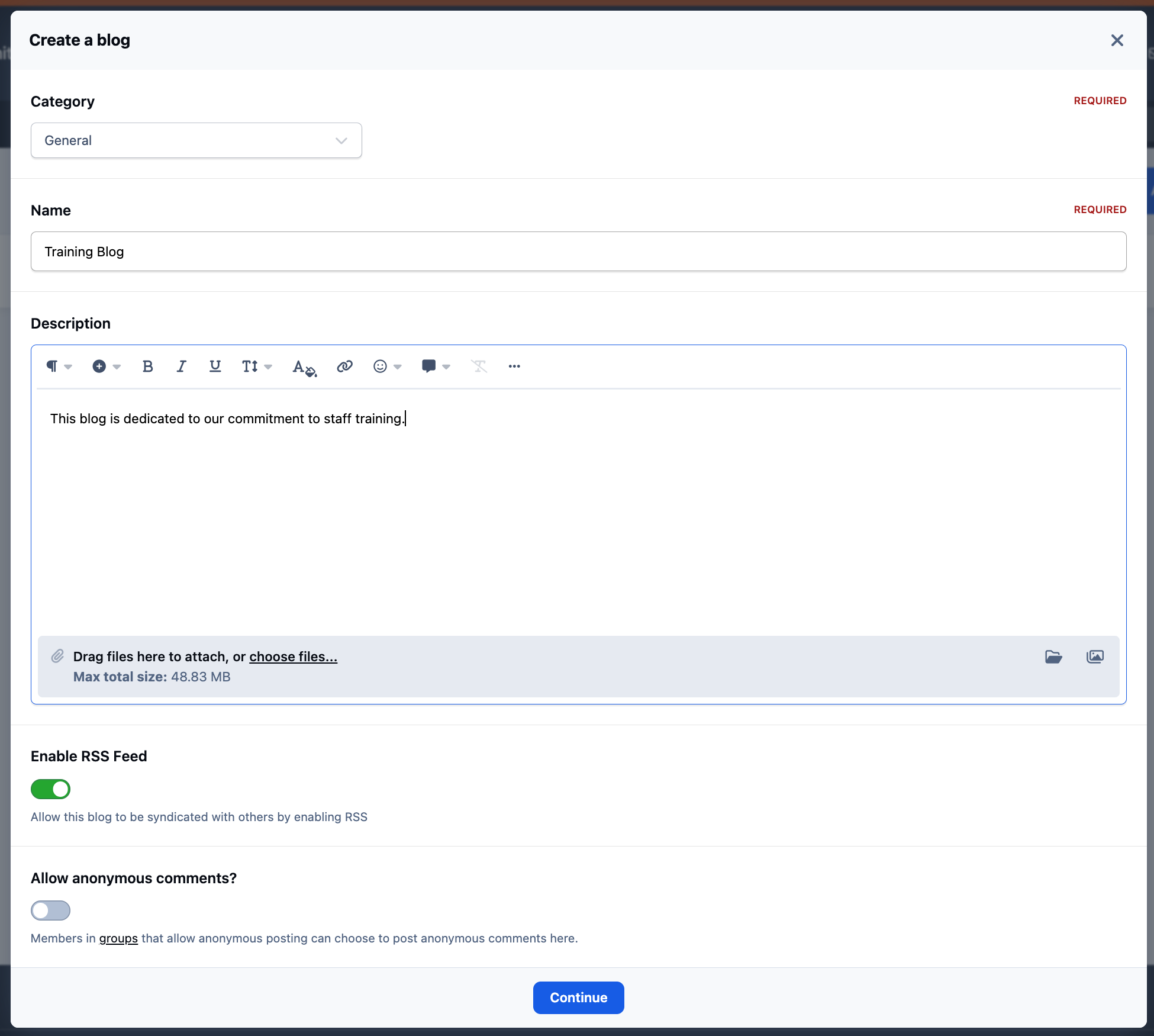Click the Max total size text
This screenshot has width=1154, height=1036.
151,677
